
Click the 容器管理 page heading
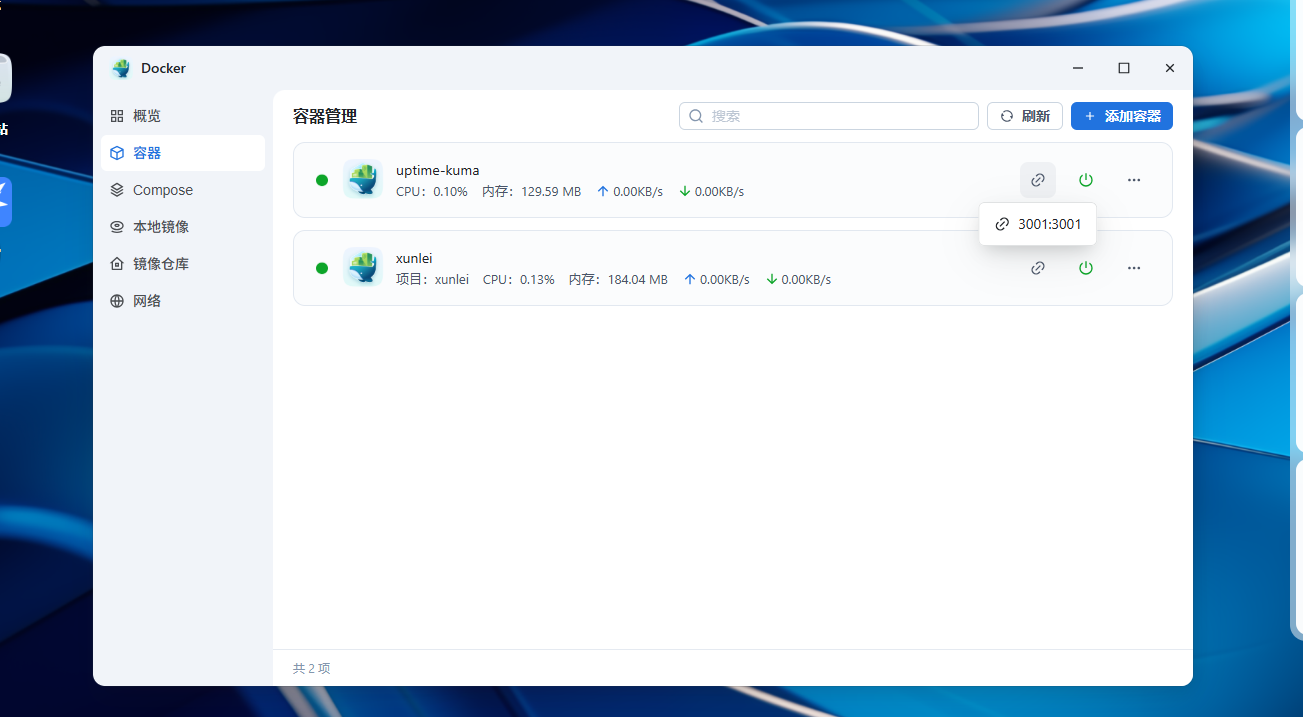click(325, 116)
